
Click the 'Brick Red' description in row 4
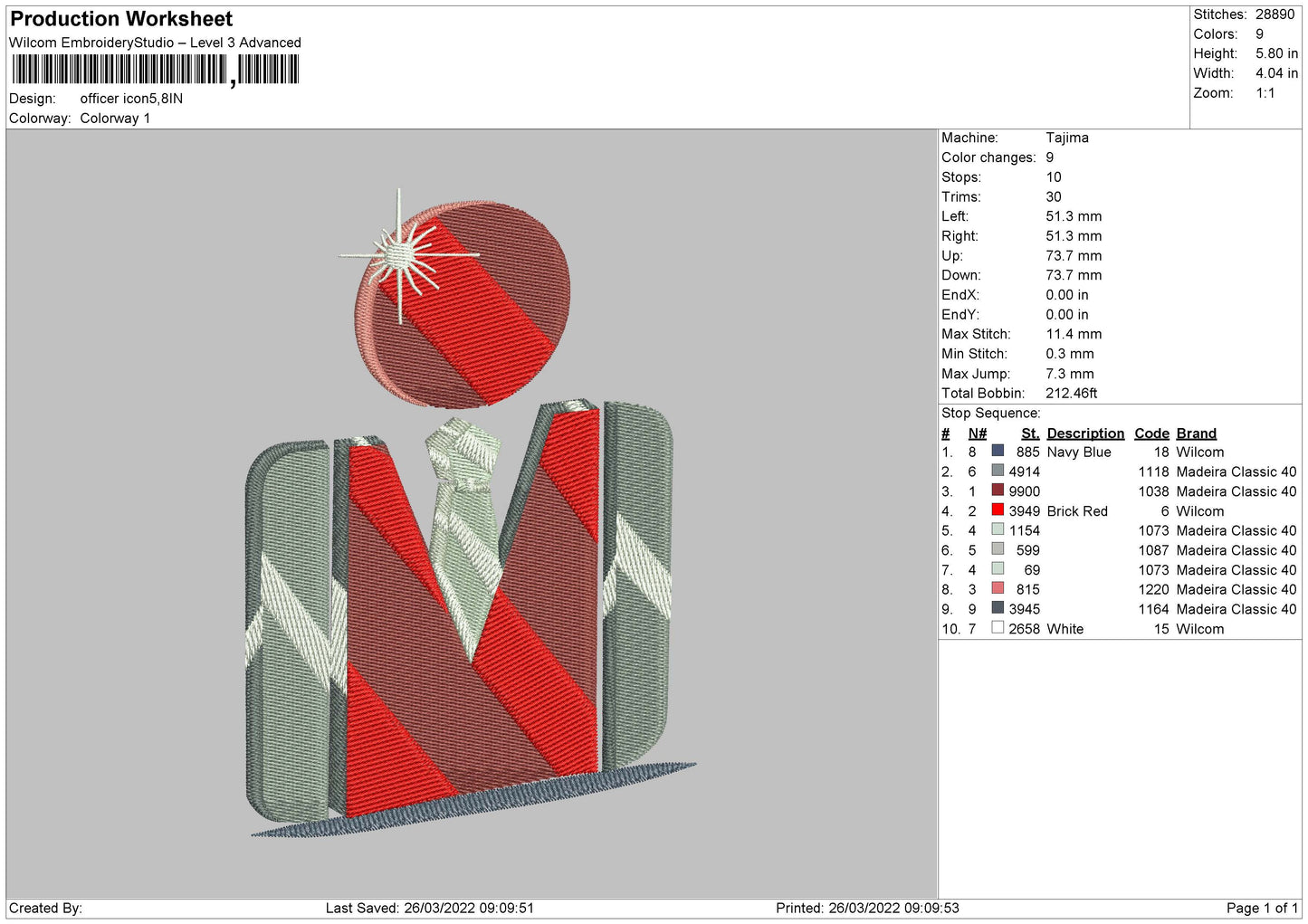(x=1077, y=511)
